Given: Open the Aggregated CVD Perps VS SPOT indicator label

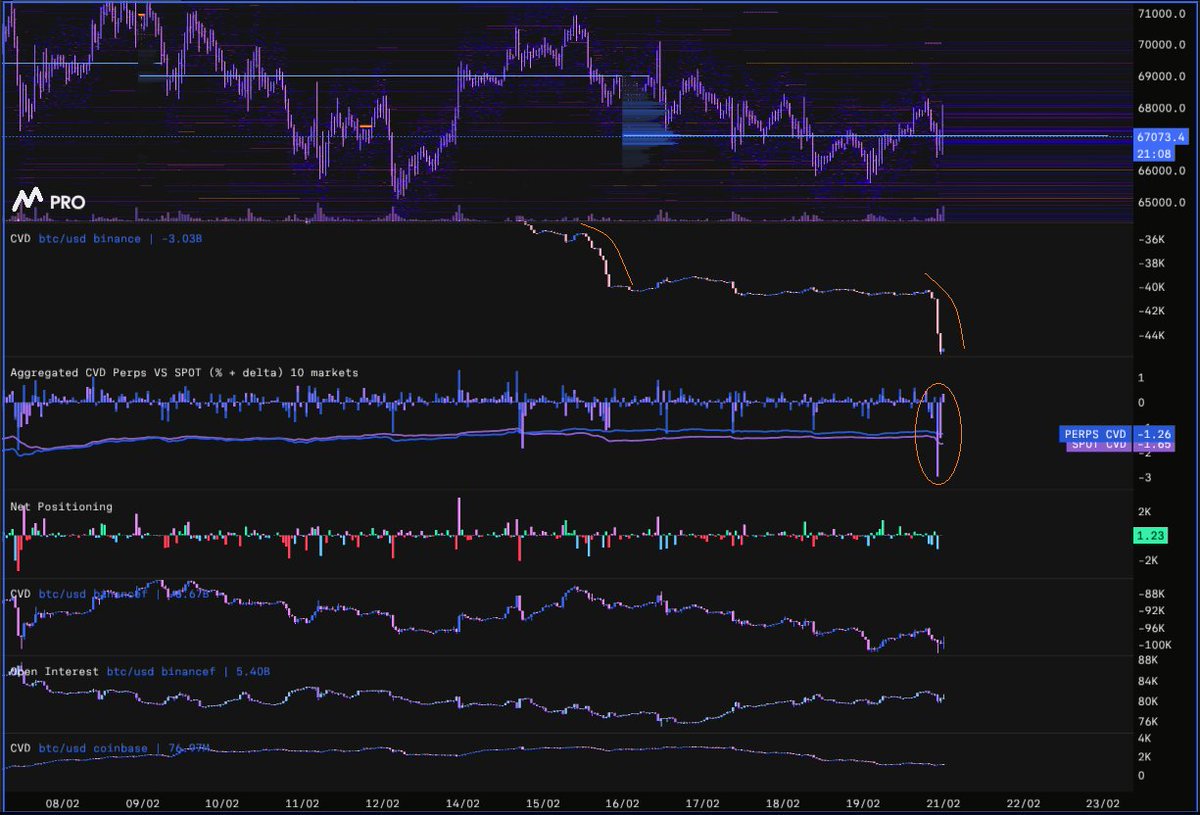Looking at the screenshot, I should (x=184, y=372).
